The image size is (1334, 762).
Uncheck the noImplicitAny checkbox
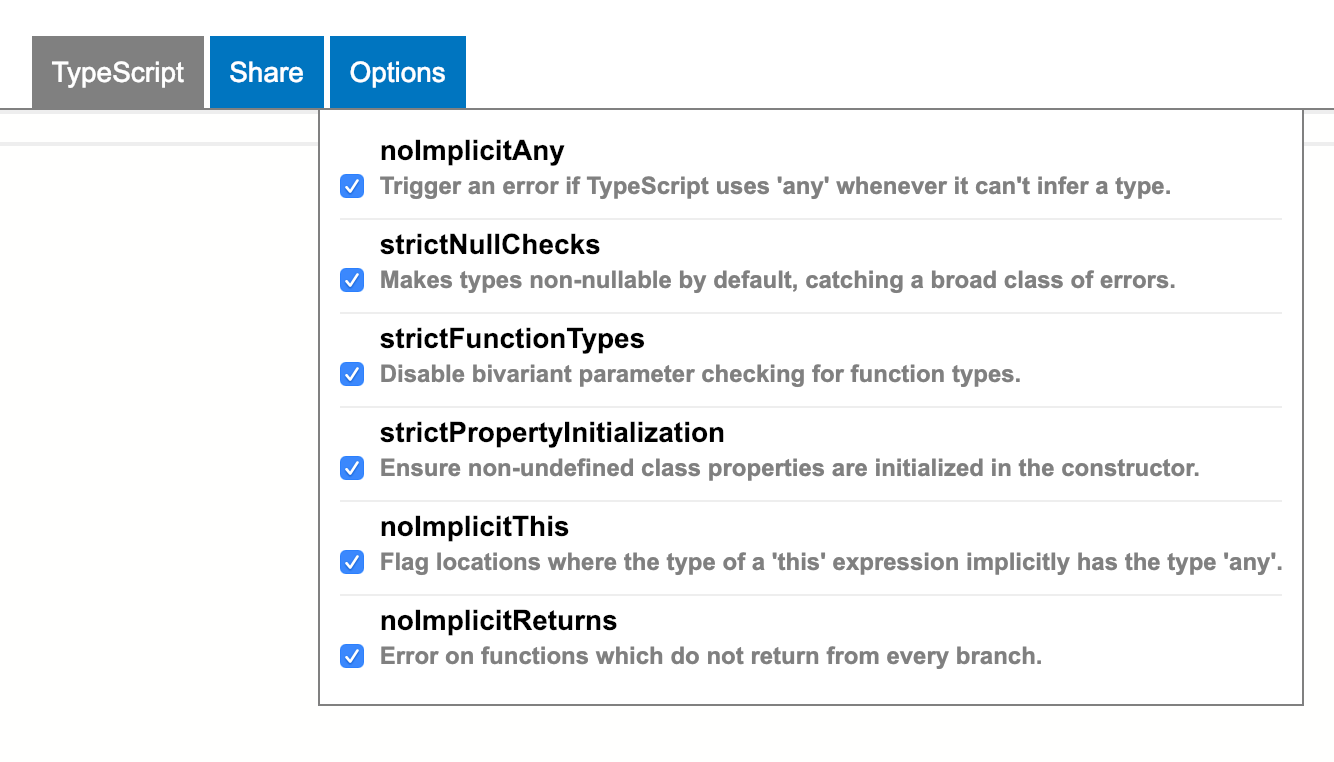tap(352, 186)
